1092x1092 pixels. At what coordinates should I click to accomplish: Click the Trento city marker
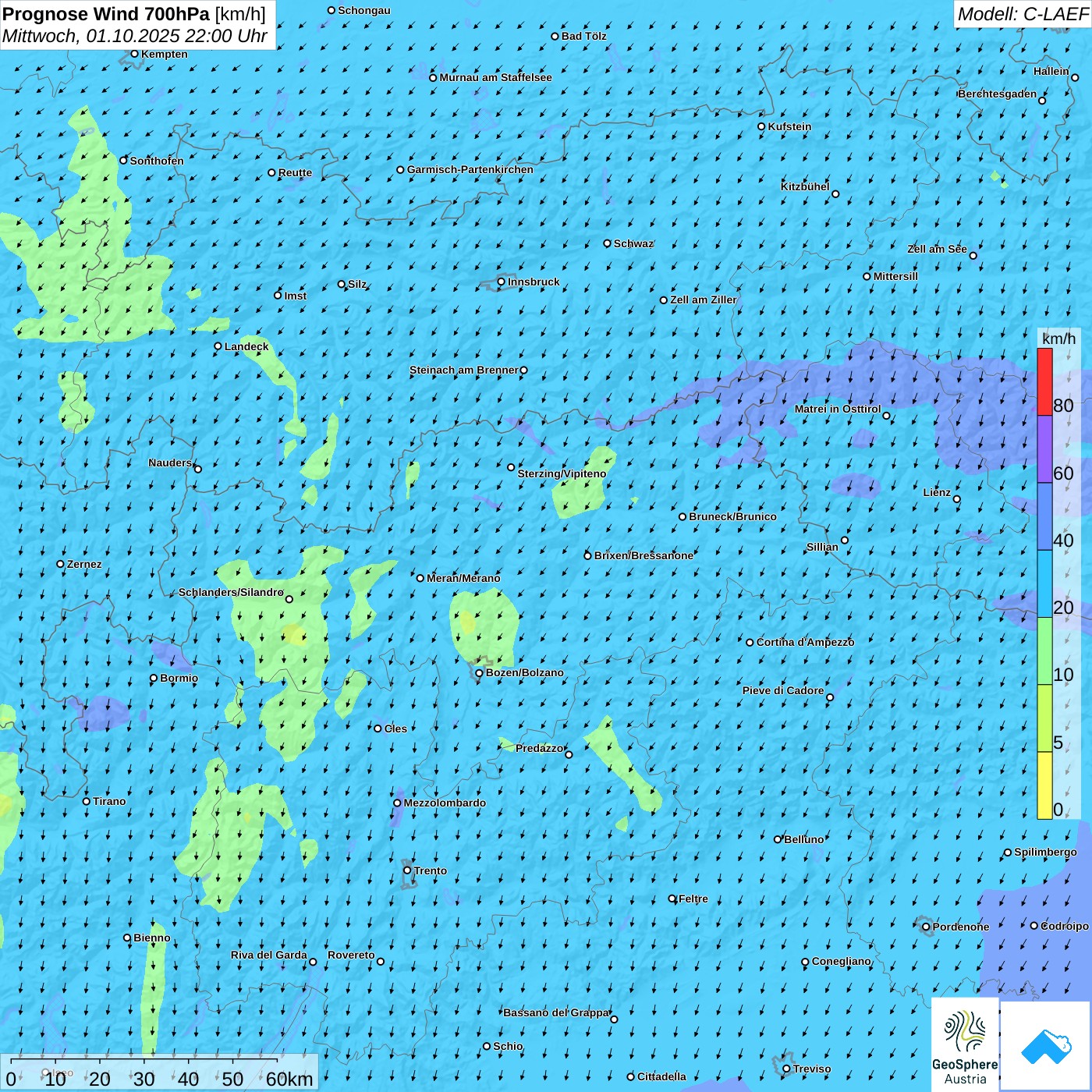point(407,870)
